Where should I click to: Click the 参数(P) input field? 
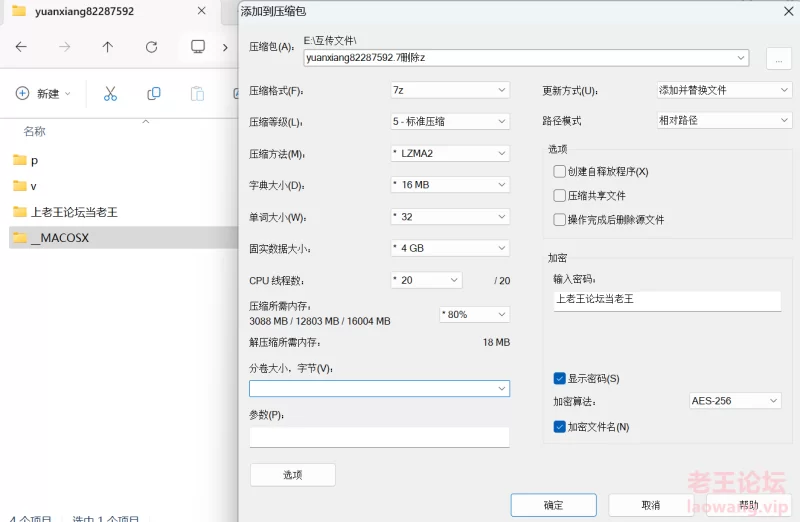tap(379, 437)
